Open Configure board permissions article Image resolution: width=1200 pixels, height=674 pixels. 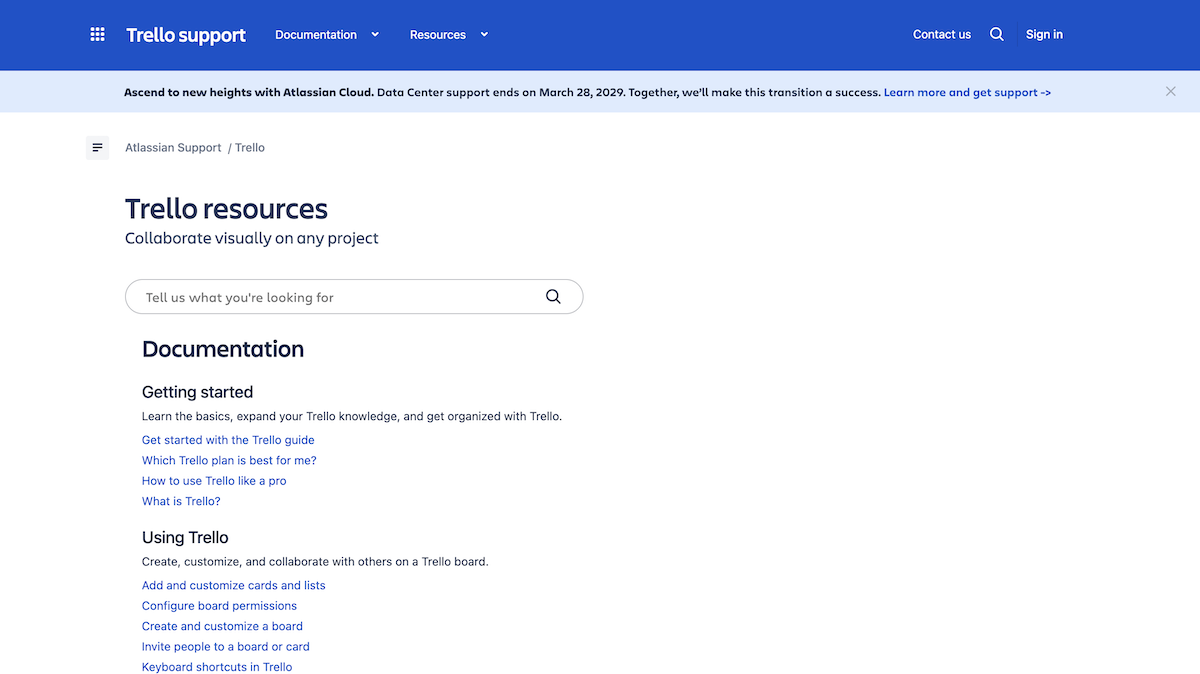[x=219, y=605]
